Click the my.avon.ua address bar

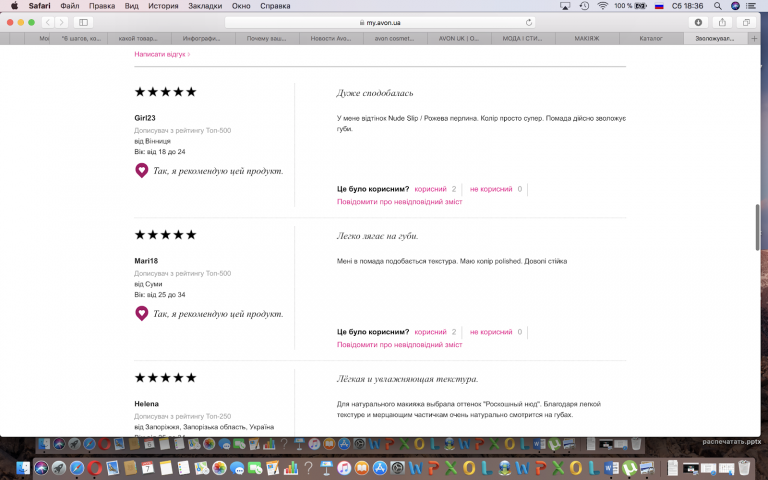pyautogui.click(x=383, y=22)
